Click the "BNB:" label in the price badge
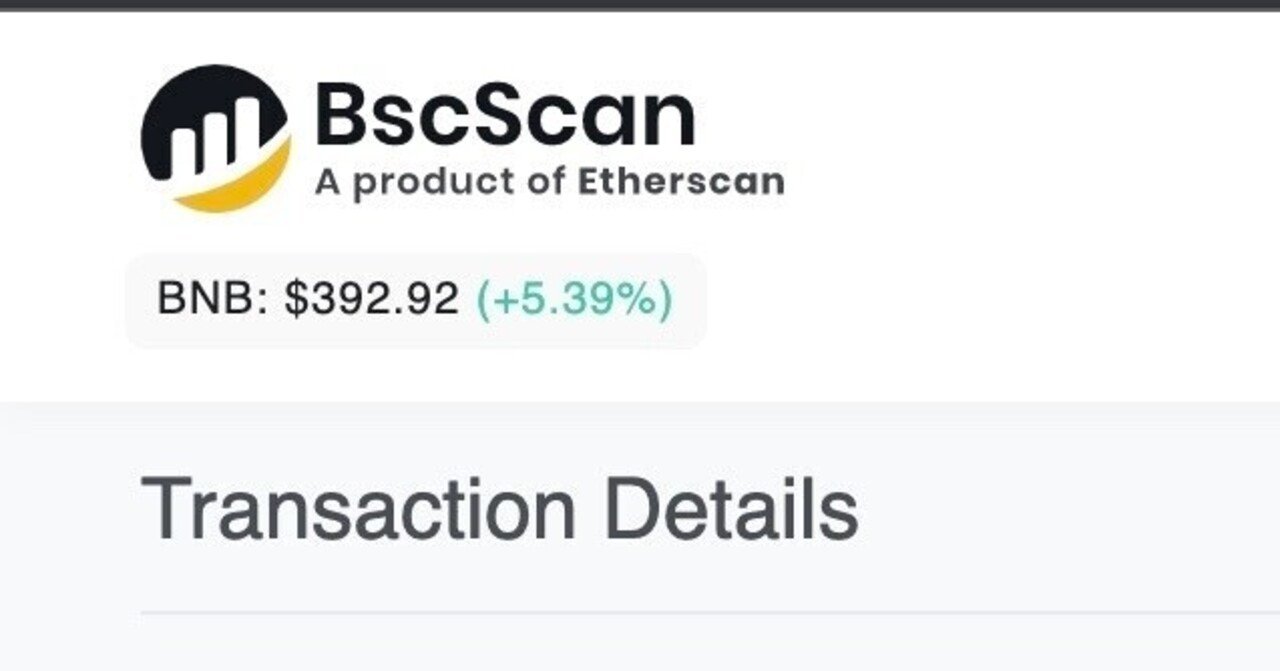 click(x=212, y=300)
